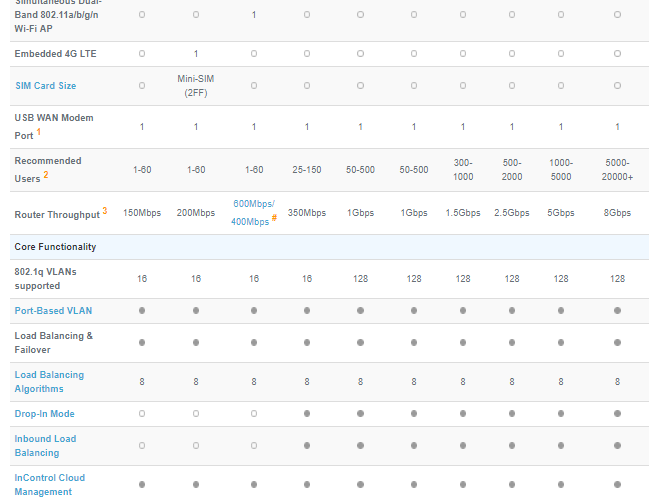The width and height of the screenshot is (649, 500).
Task: Click the 5000-20000+ recommended users value
Action: click(617, 169)
